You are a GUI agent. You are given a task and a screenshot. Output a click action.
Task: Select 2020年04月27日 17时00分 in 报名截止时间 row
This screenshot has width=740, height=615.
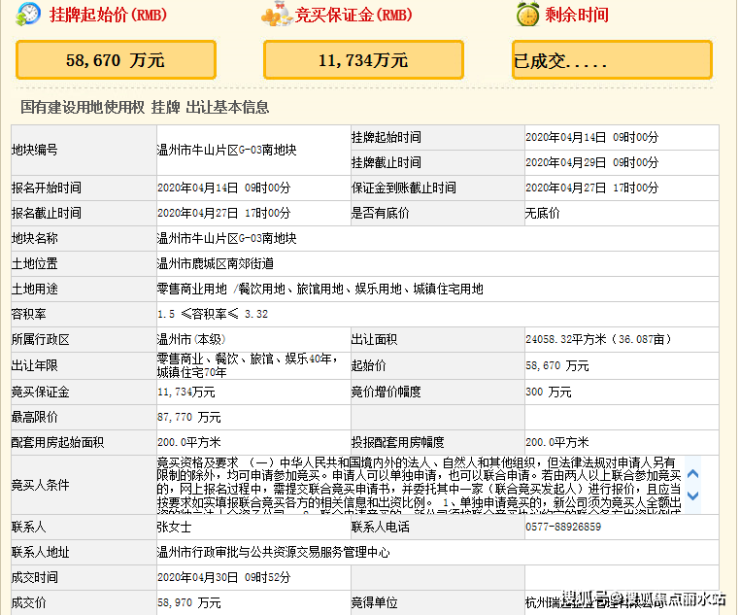[224, 213]
